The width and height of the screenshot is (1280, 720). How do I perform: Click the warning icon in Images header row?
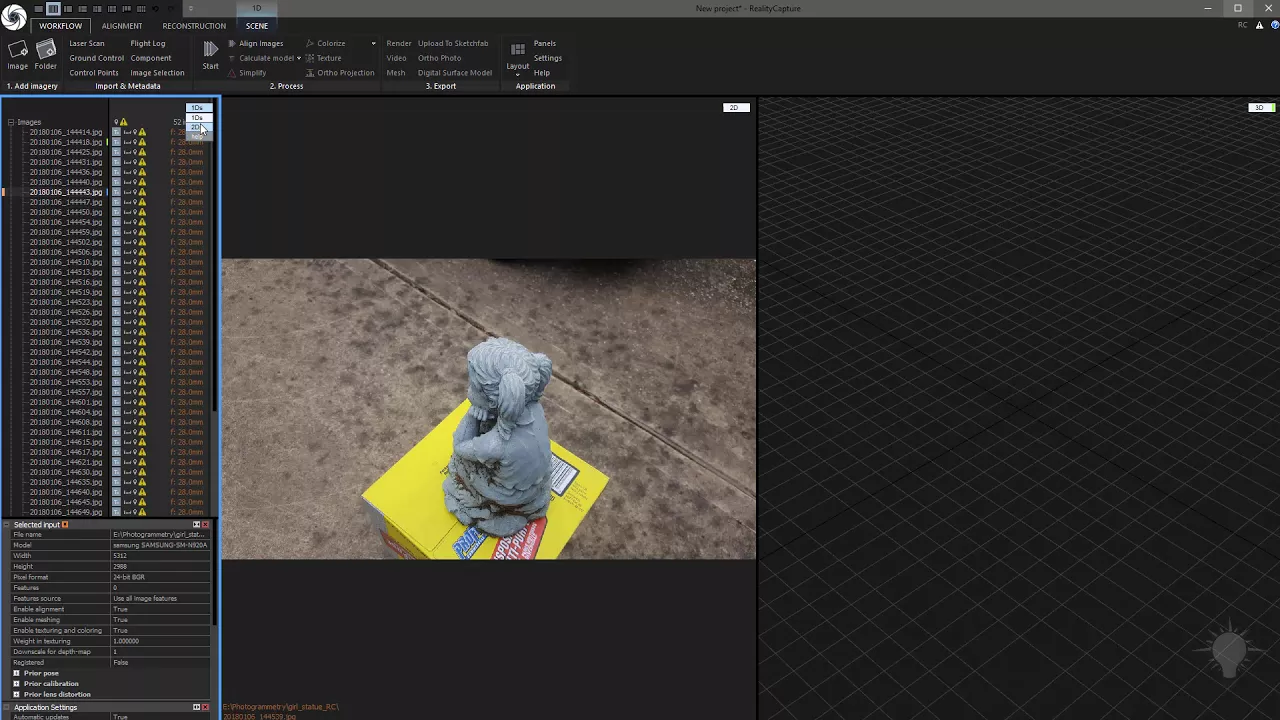click(x=123, y=122)
